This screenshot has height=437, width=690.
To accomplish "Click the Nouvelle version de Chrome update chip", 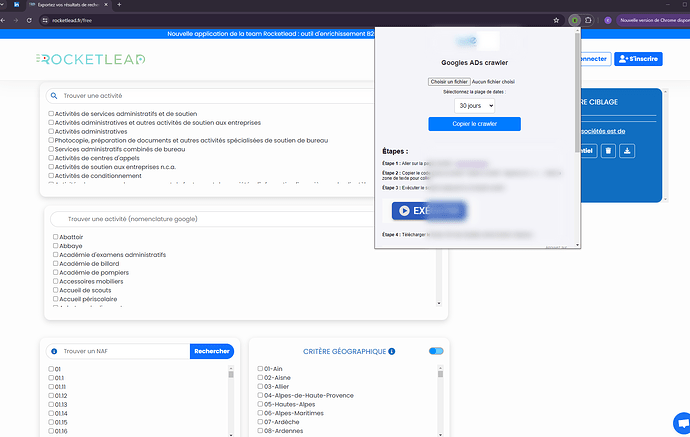I will 654,20.
